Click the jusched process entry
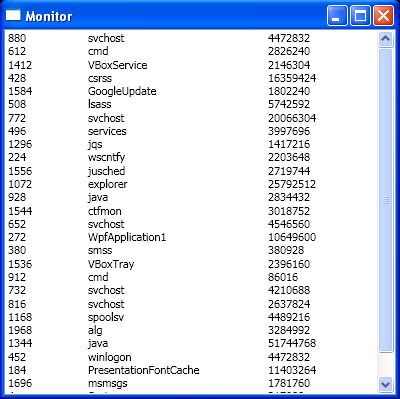 coord(106,171)
